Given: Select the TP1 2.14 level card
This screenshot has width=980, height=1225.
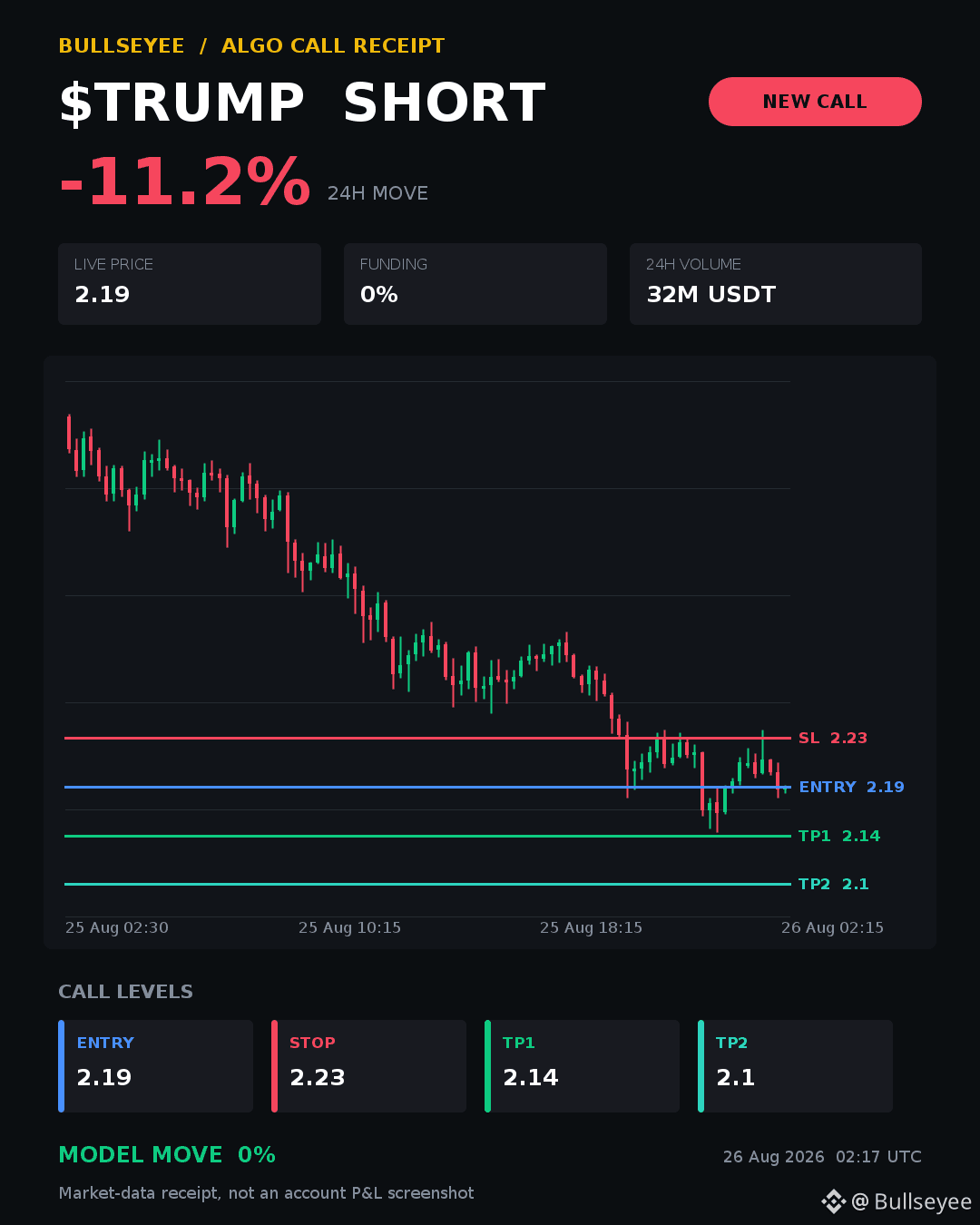Looking at the screenshot, I should pos(582,1066).
